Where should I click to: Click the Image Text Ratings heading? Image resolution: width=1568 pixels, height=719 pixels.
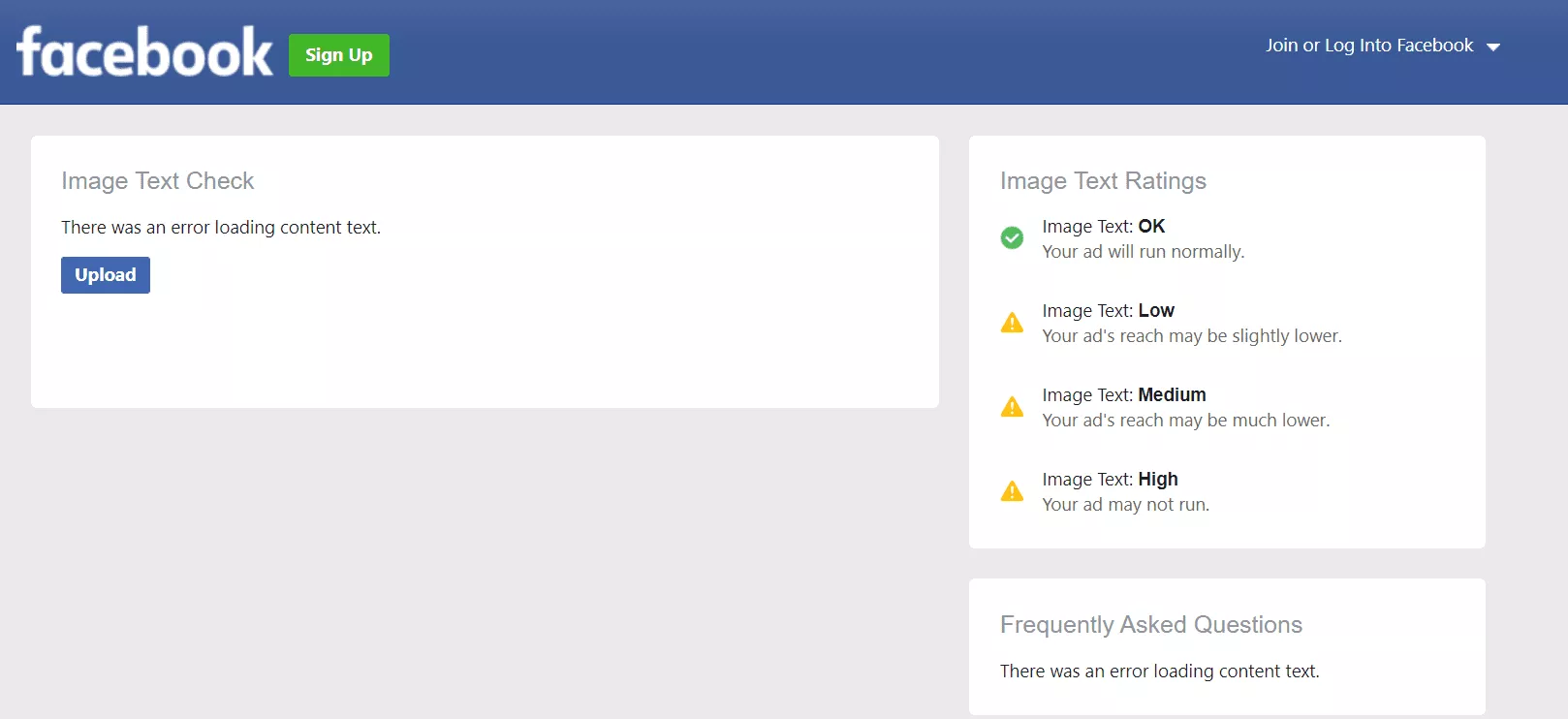[1103, 181]
